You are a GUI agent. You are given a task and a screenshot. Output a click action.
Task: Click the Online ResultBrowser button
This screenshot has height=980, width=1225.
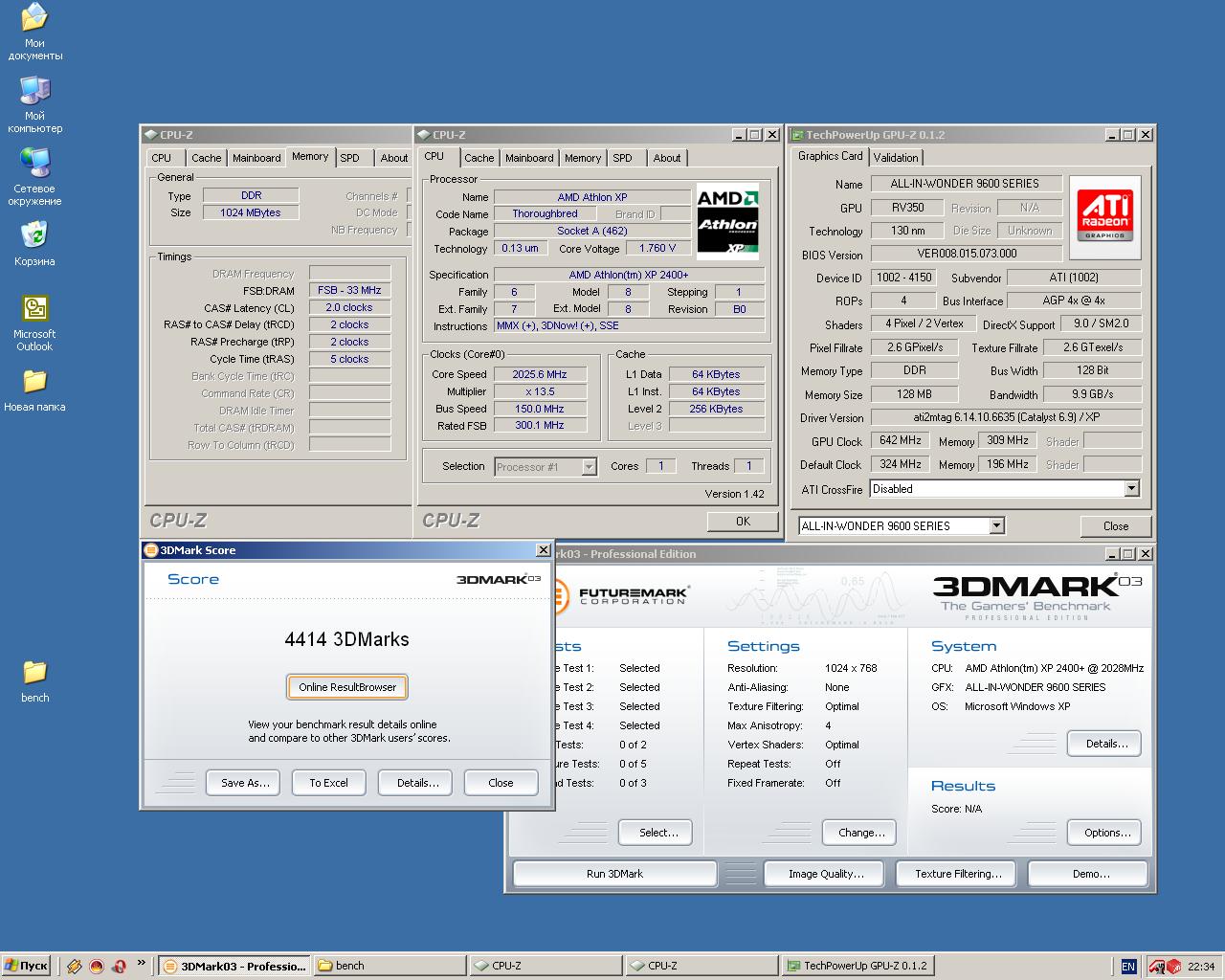[x=347, y=687]
